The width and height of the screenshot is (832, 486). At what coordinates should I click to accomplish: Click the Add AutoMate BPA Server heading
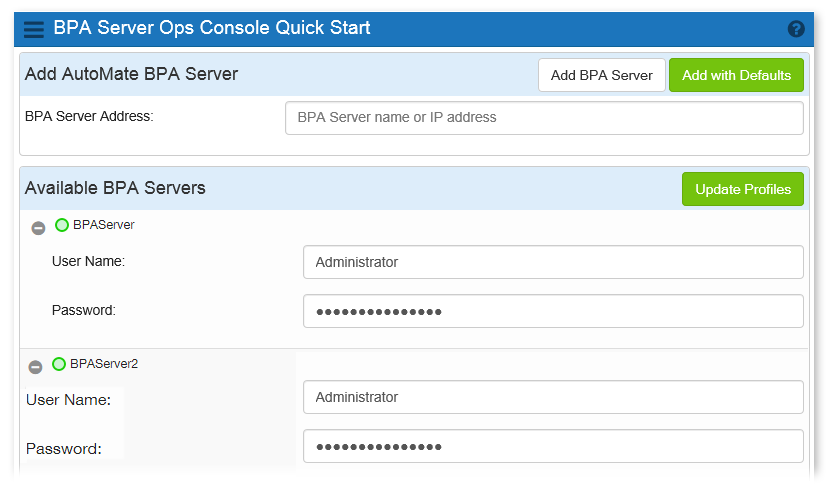132,74
